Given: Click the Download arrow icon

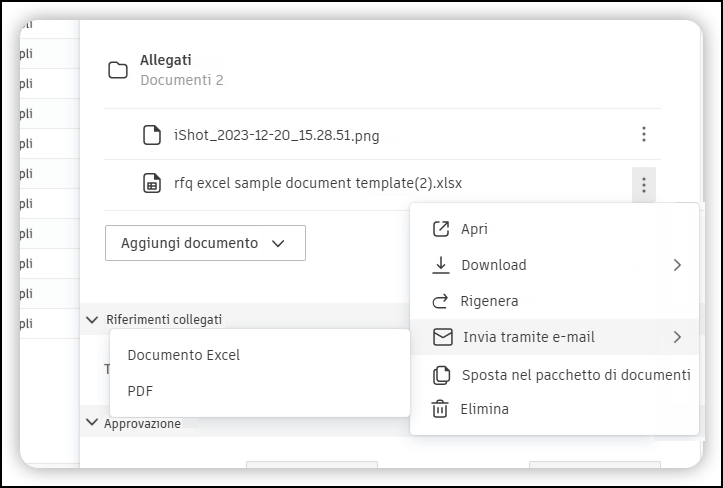Looking at the screenshot, I should click(x=440, y=265).
